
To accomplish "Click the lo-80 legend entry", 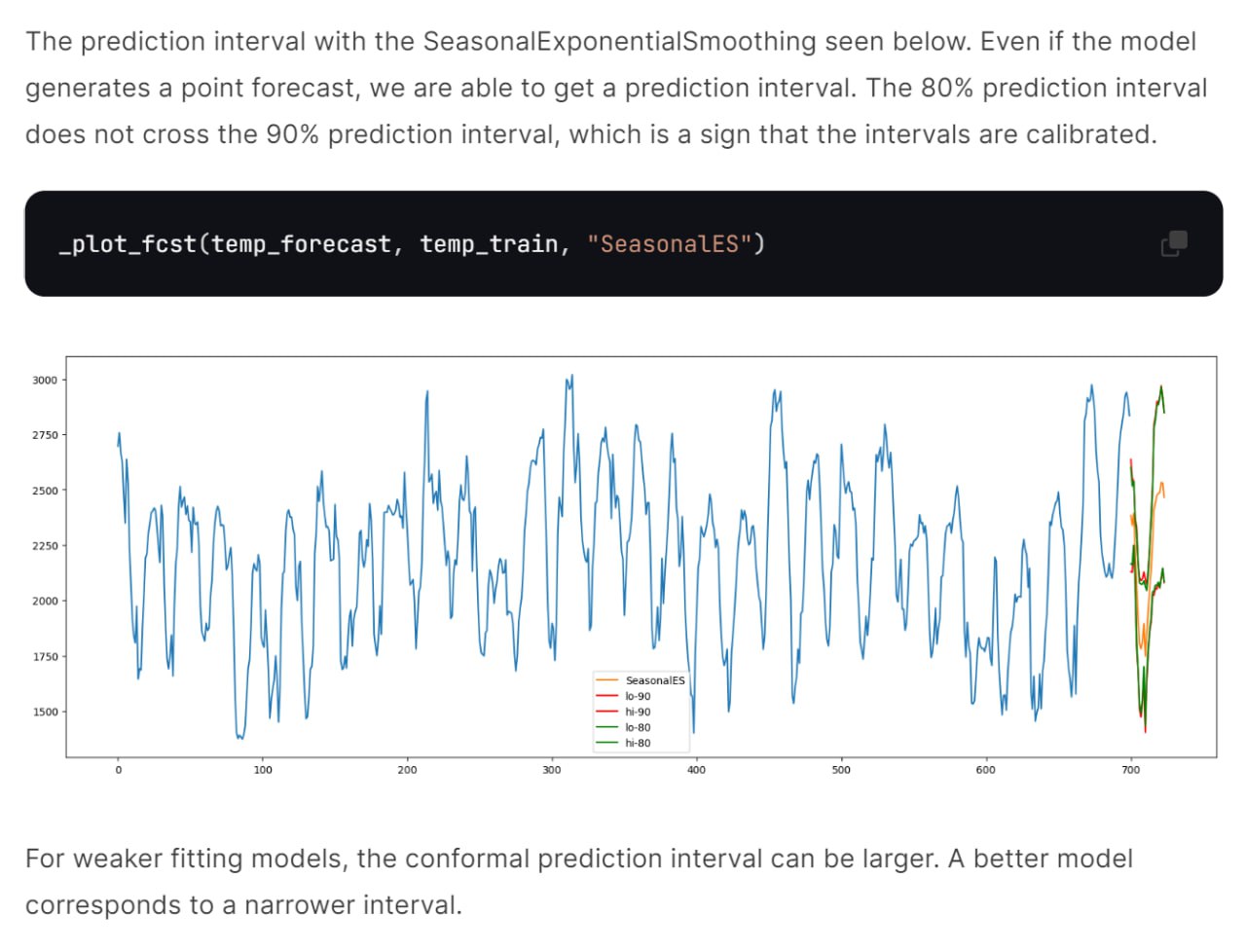I will (x=638, y=727).
